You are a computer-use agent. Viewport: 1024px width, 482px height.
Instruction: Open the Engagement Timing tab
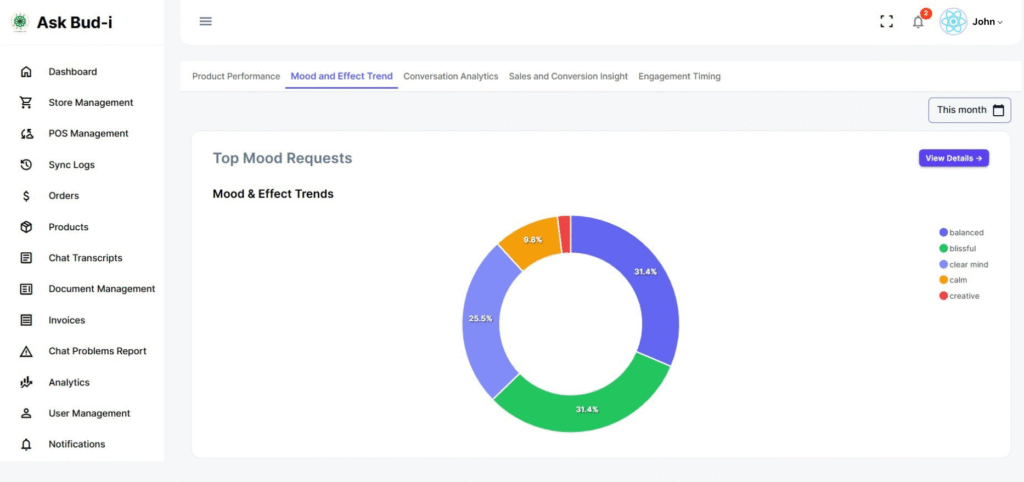pyautogui.click(x=679, y=76)
